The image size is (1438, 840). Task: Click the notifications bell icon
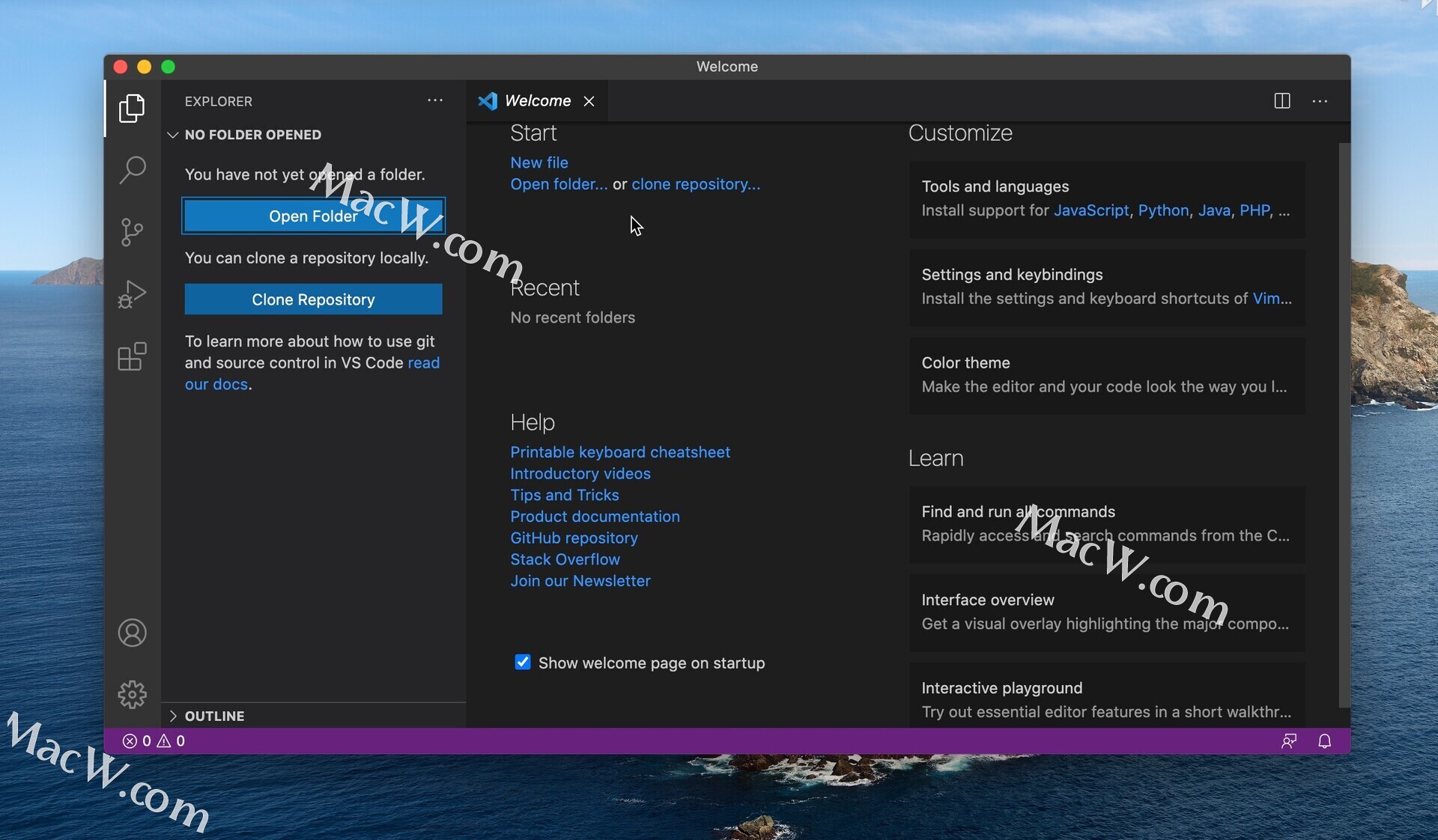click(x=1325, y=741)
